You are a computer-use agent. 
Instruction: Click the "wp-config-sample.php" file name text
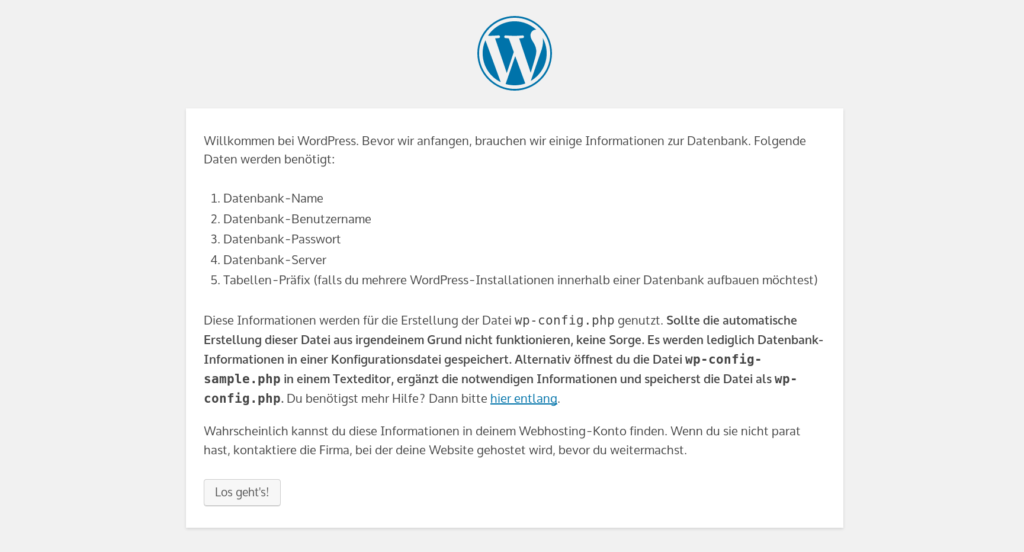(483, 369)
